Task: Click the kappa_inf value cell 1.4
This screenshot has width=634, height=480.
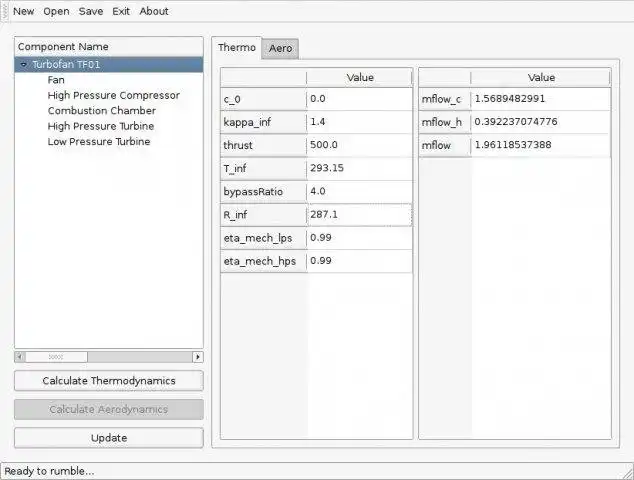Action: click(359, 122)
